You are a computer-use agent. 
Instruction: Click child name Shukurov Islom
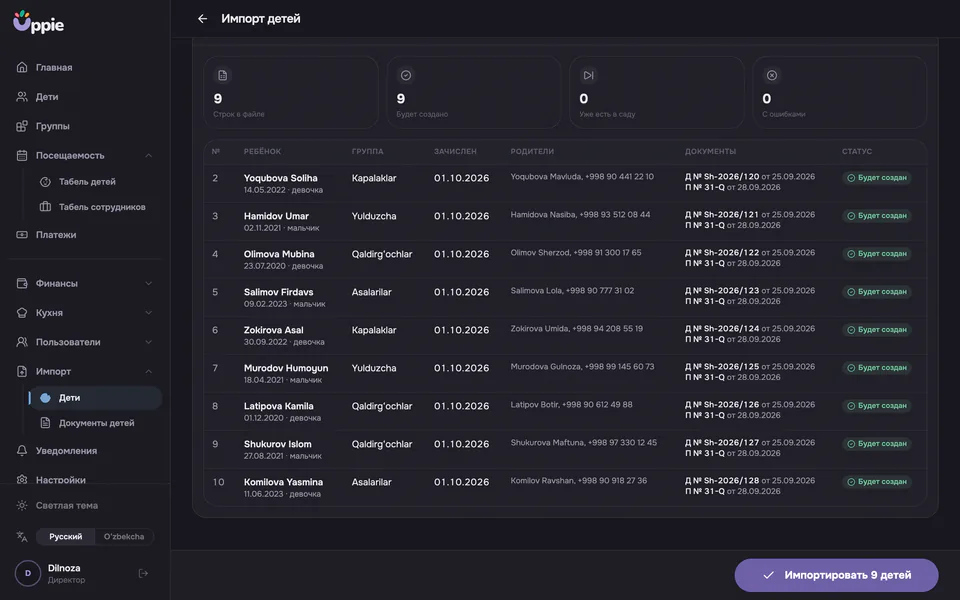(277, 444)
